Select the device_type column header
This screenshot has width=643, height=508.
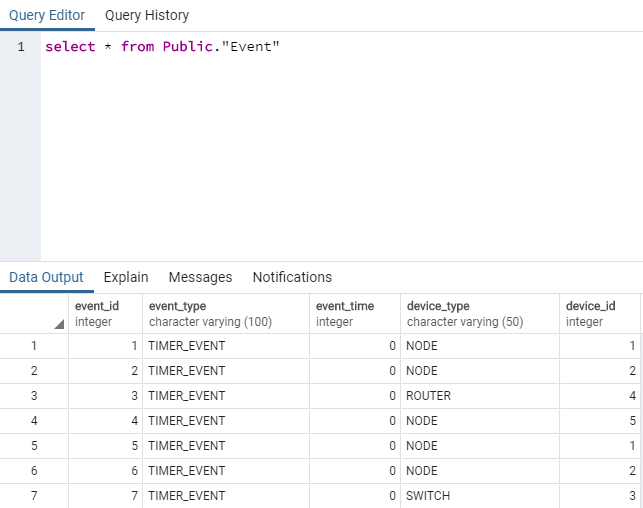click(479, 313)
